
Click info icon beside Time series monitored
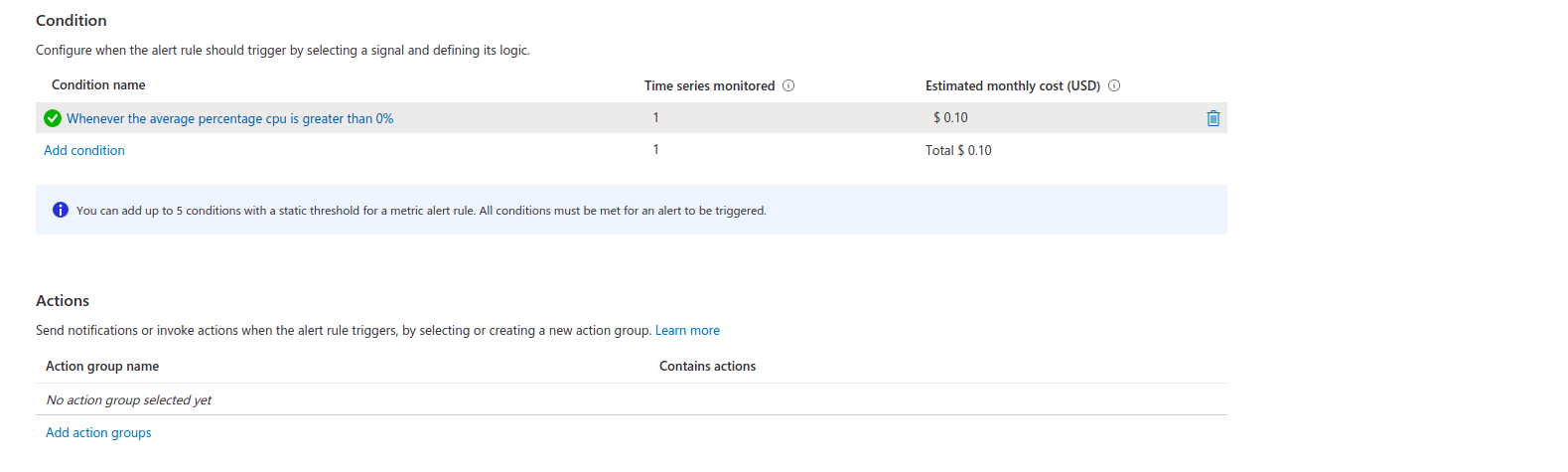coord(788,85)
